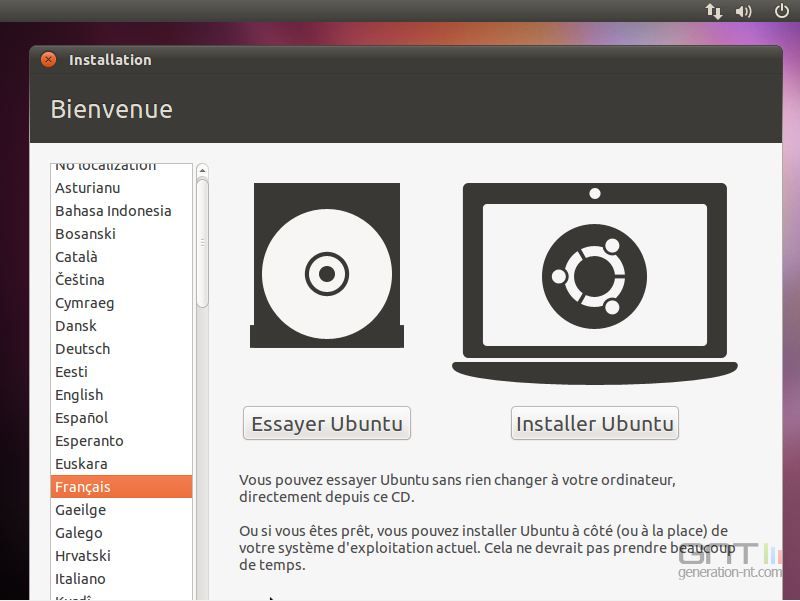This screenshot has height=601, width=800.
Task: Pick Hrvatski in the language list
Action: [x=121, y=556]
